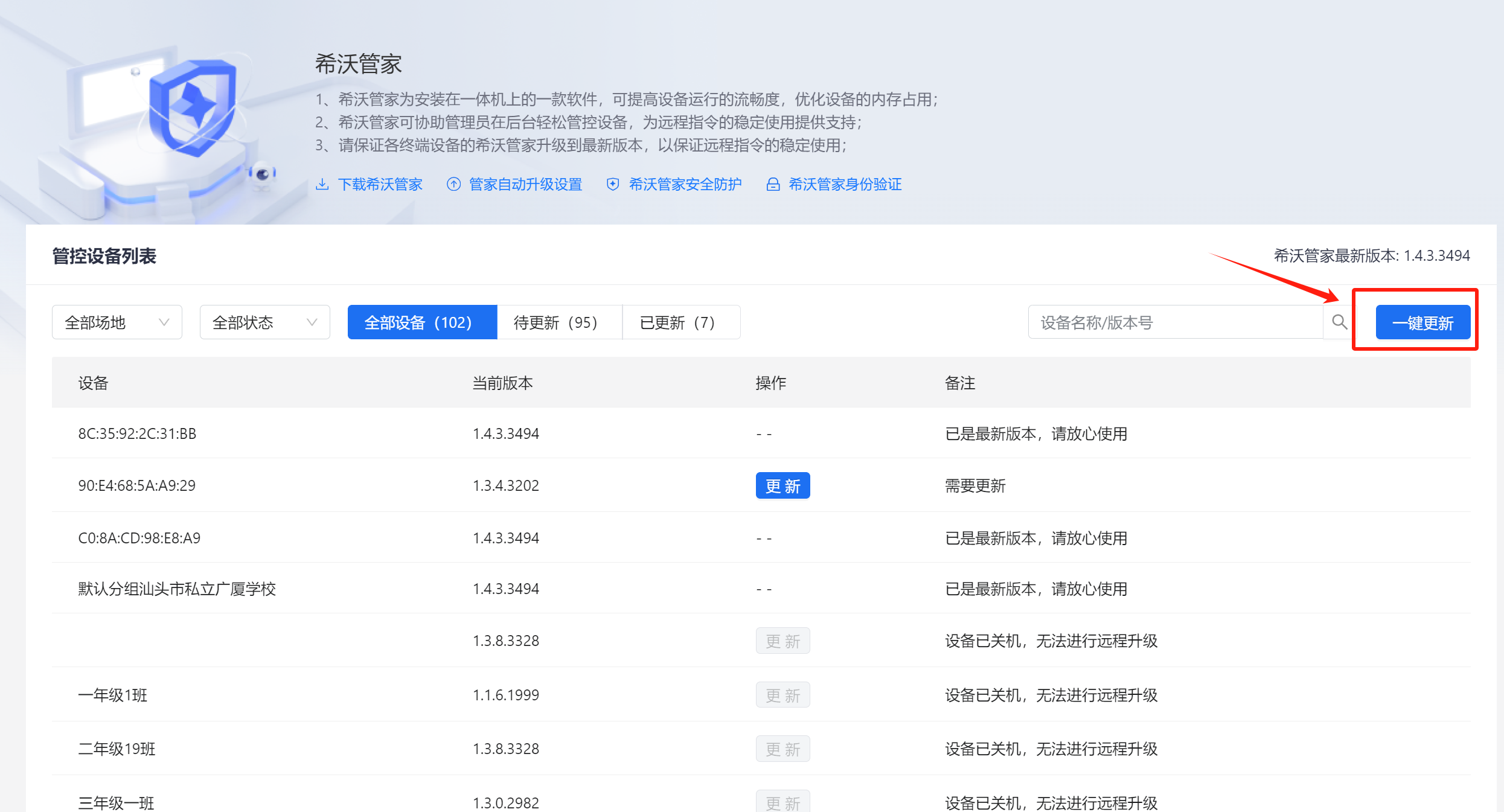Image resolution: width=1504 pixels, height=812 pixels.
Task: Focus the 设备名称/版本号 search field
Action: pyautogui.click(x=1174, y=322)
